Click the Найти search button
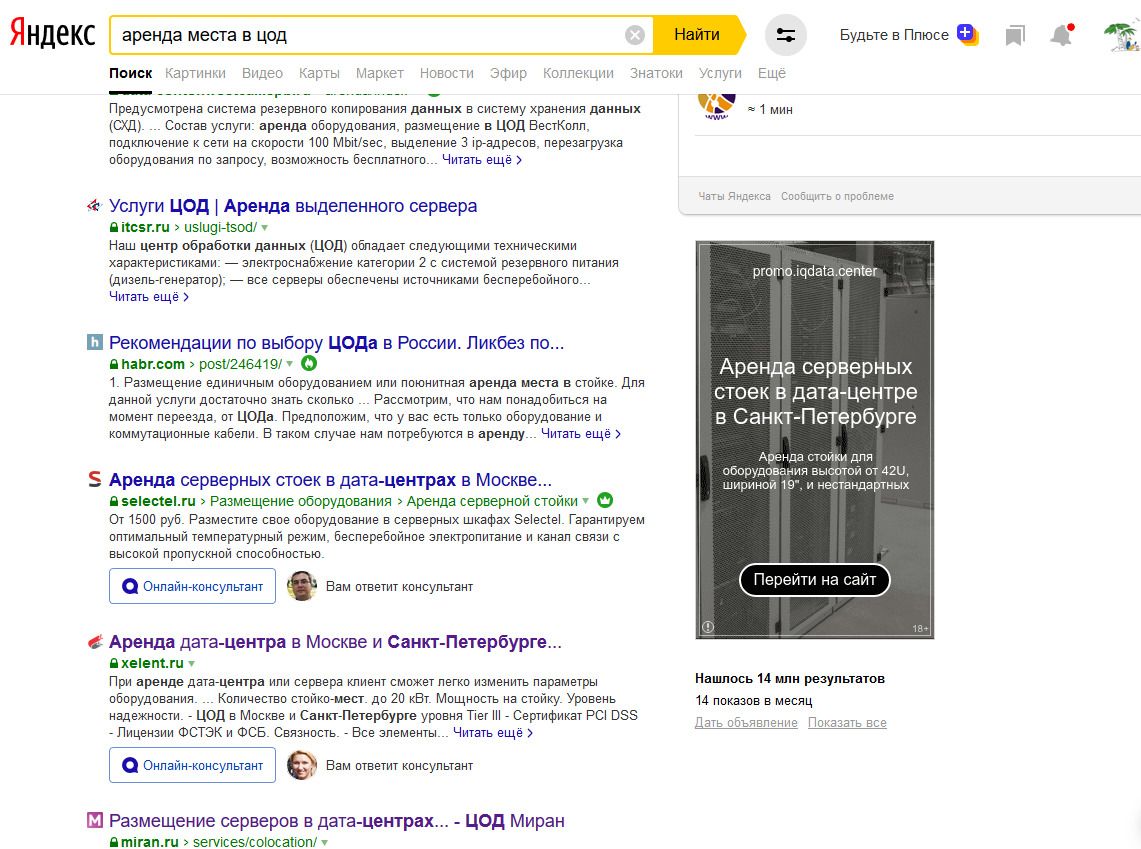The width and height of the screenshot is (1141, 849). coord(699,35)
